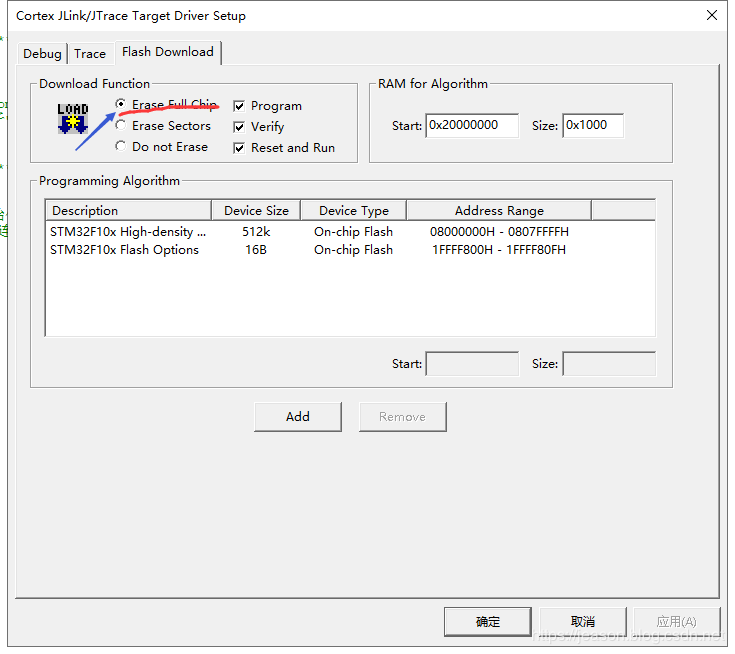Confirm with the 确定 button

coord(488,622)
